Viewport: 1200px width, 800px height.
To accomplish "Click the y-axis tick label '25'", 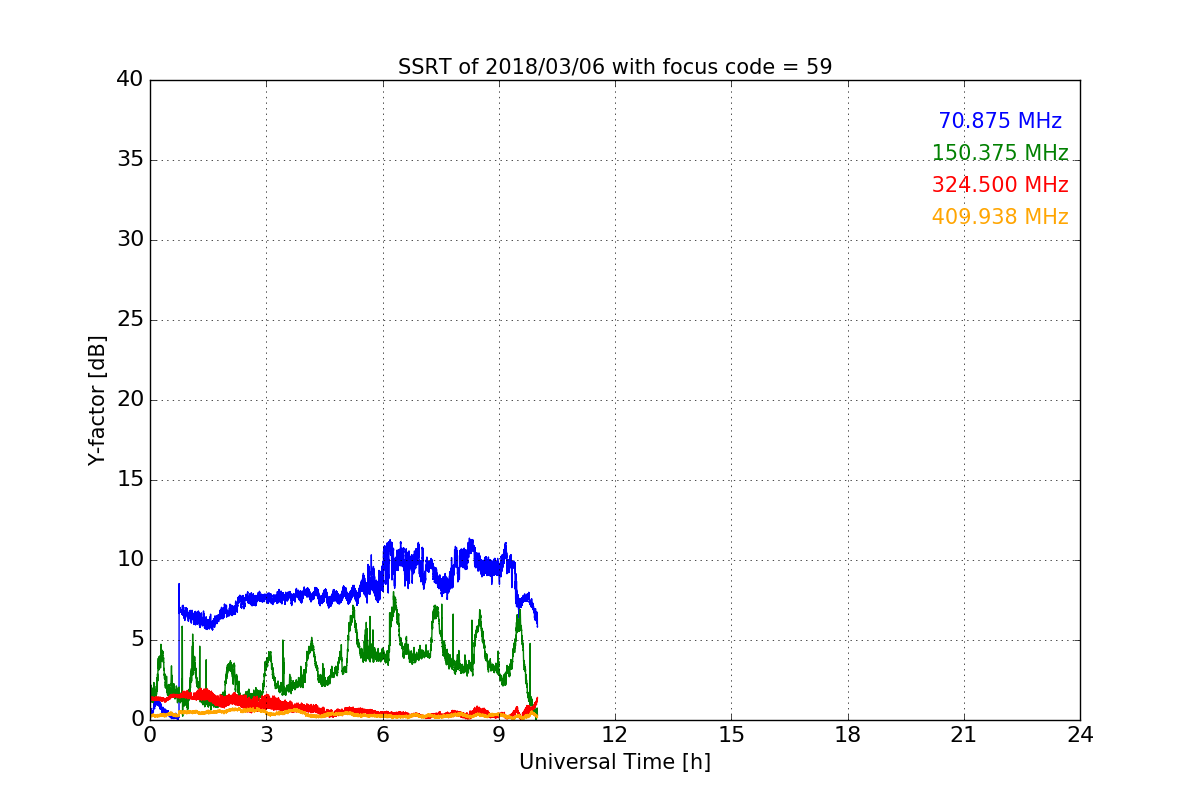I will point(130,320).
